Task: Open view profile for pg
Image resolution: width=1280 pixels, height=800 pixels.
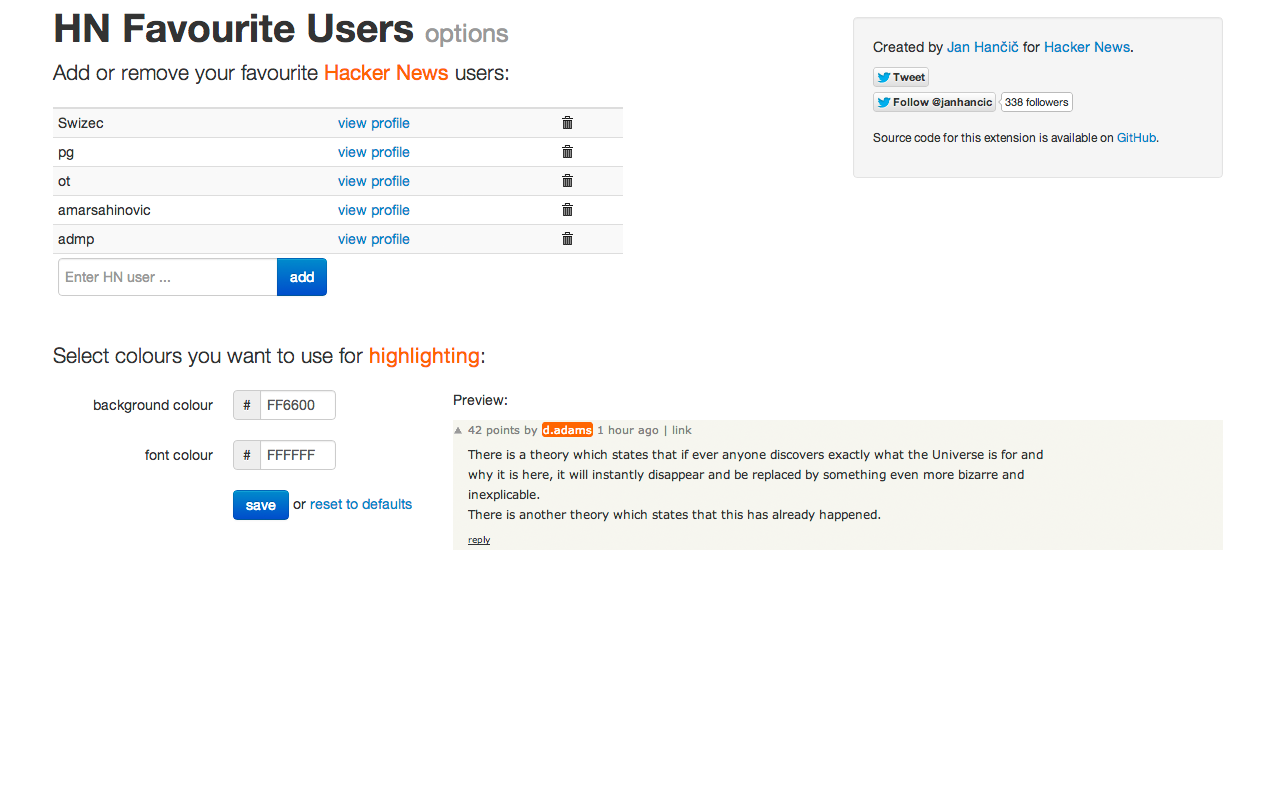Action: [374, 152]
